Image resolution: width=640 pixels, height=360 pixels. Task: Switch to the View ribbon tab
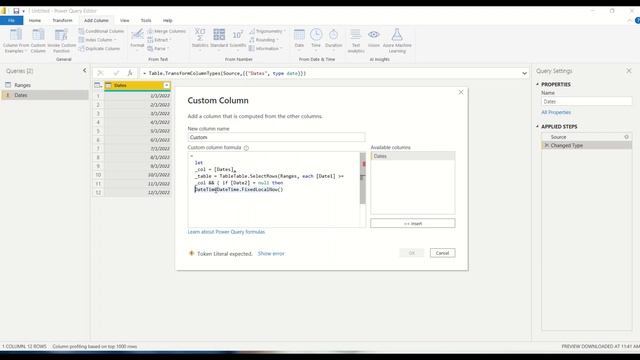[x=124, y=20]
